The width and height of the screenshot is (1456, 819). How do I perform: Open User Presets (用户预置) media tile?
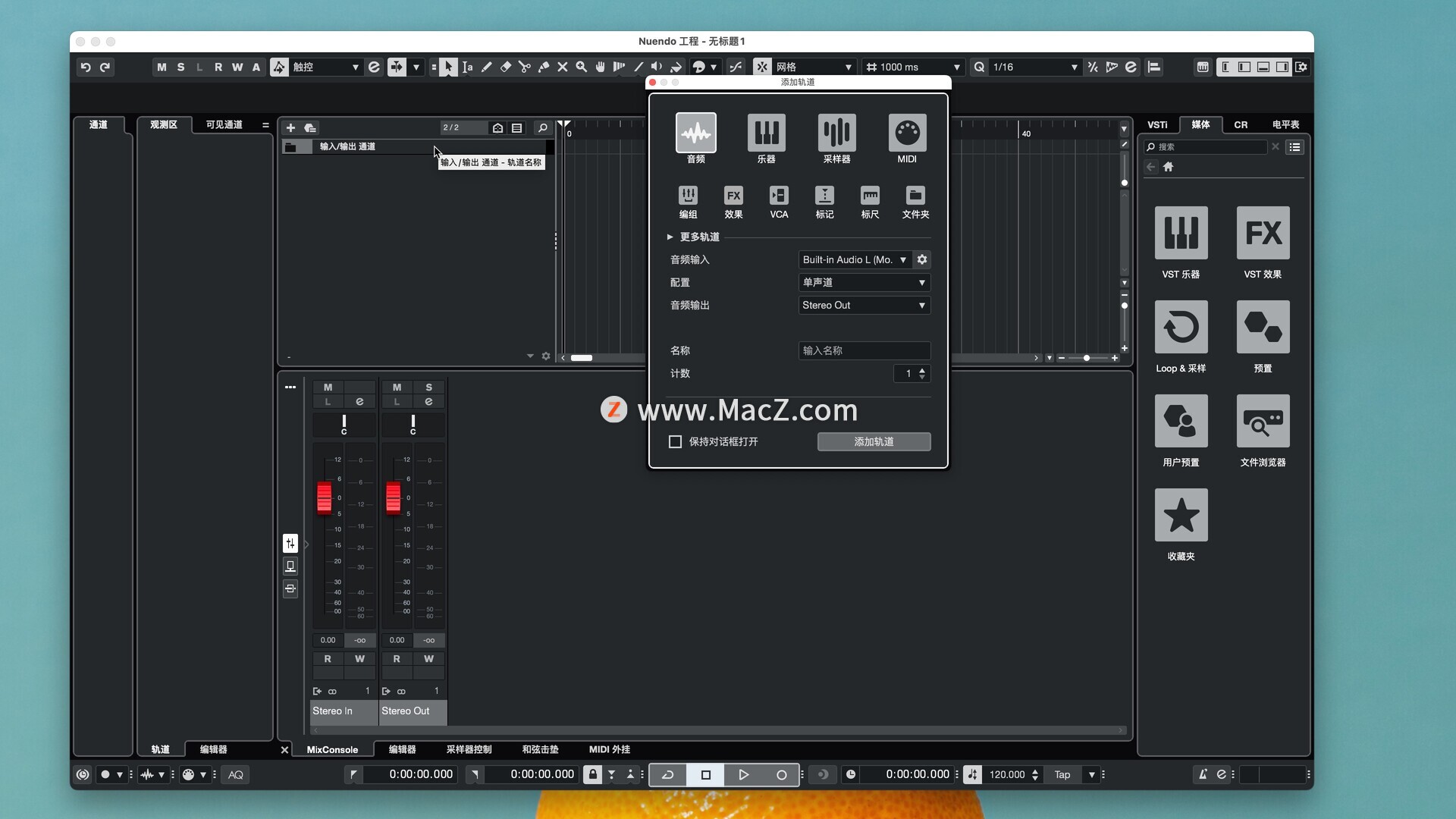click(x=1181, y=421)
